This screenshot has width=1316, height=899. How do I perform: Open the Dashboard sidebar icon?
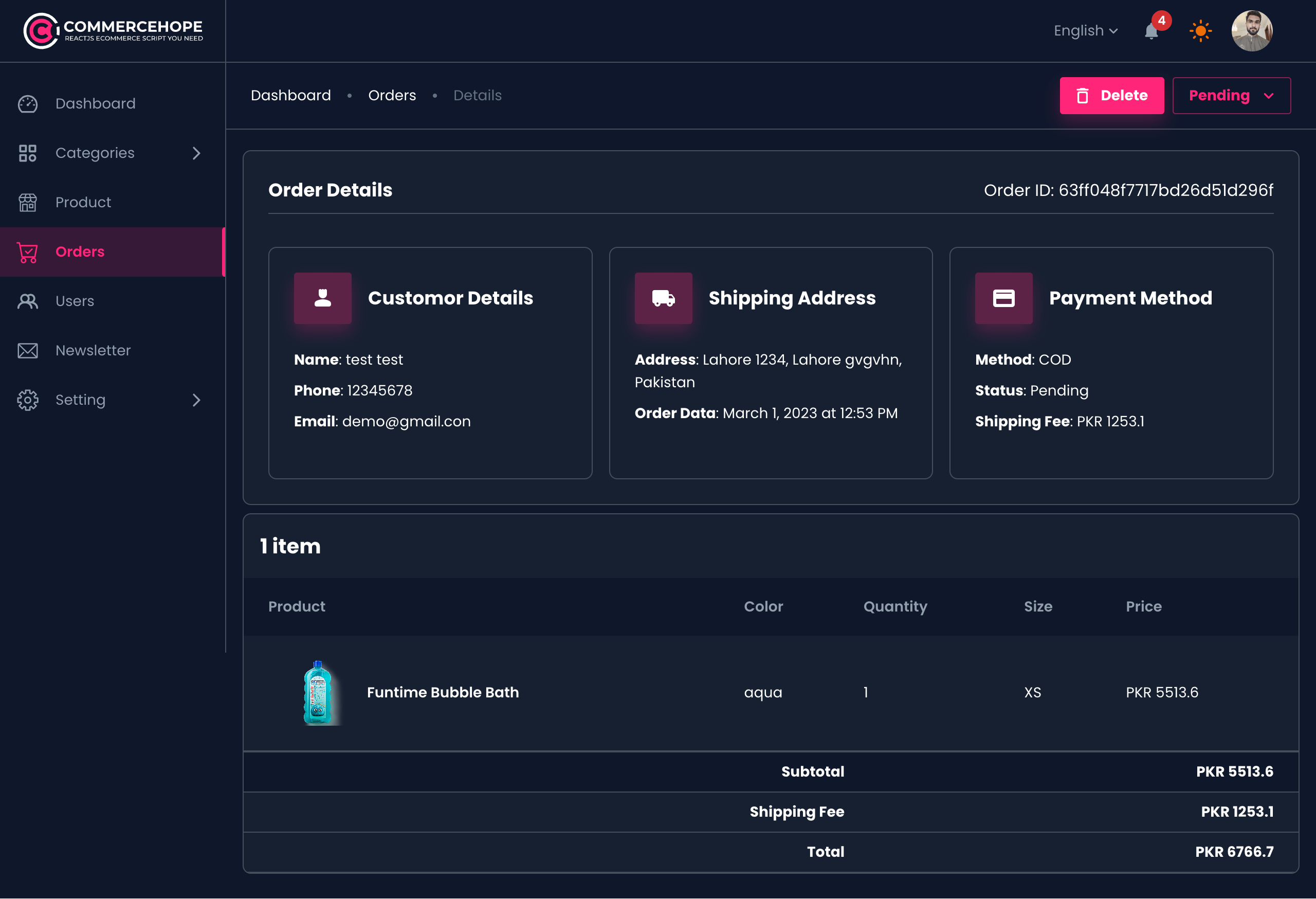[x=27, y=104]
